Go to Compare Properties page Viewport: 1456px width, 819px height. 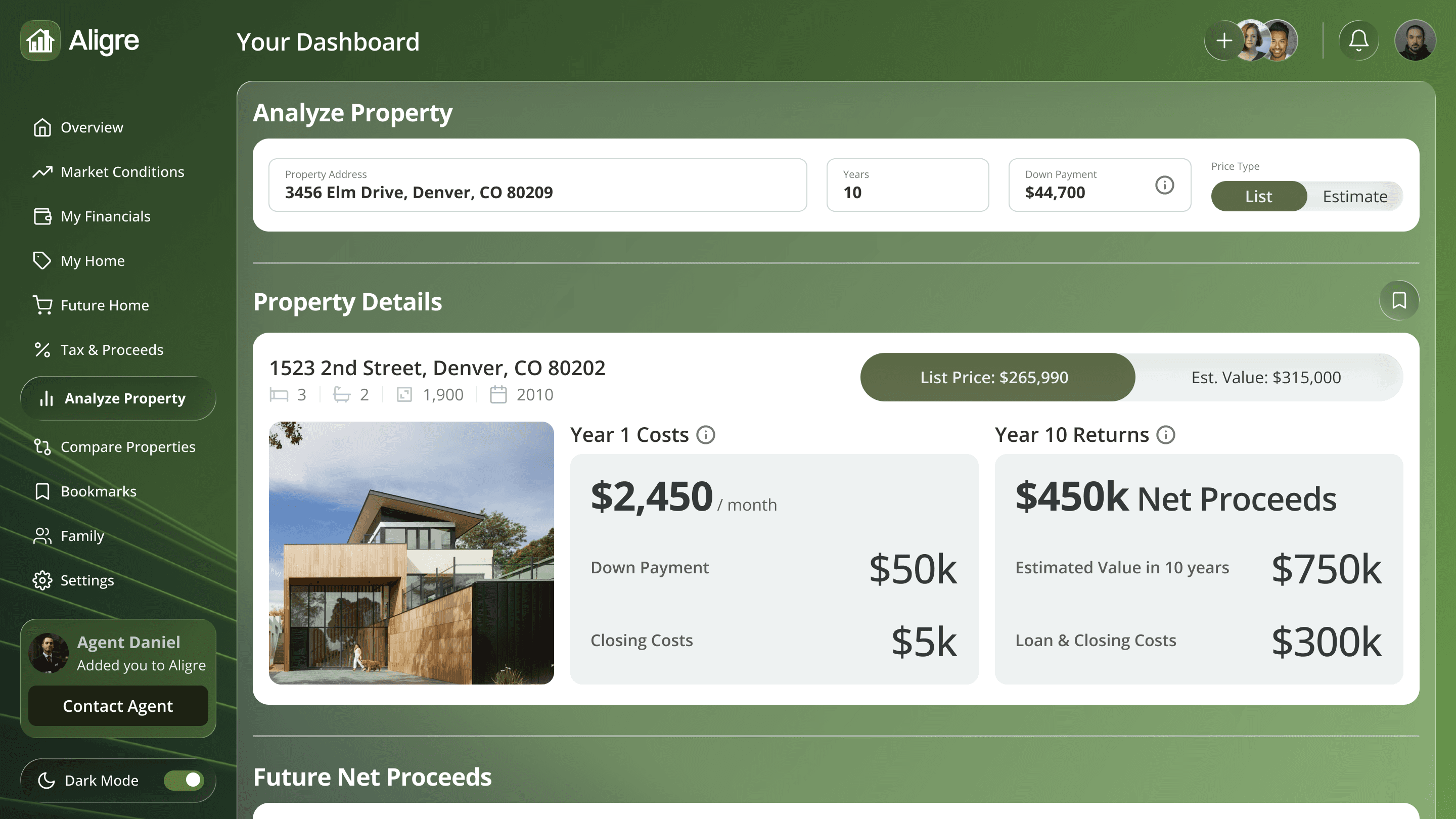pos(128,447)
